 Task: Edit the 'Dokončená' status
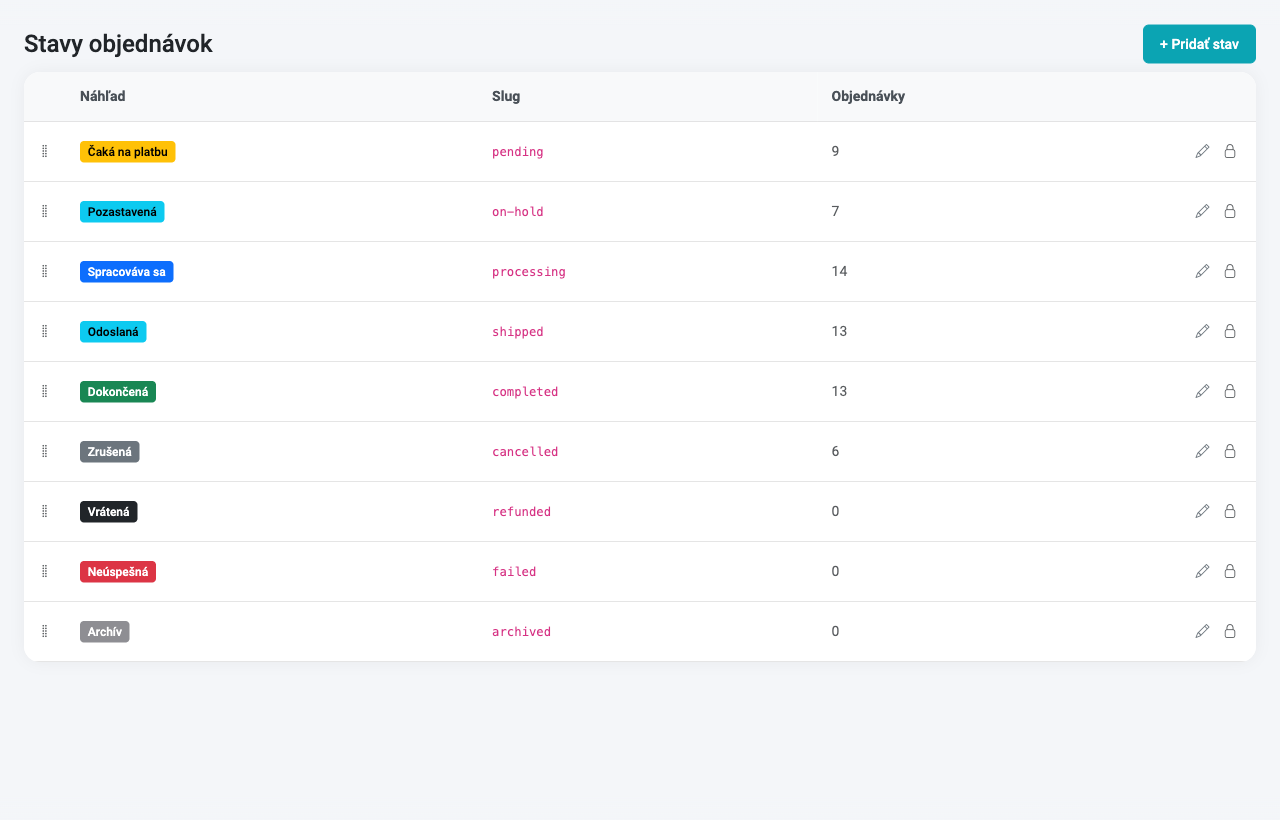tap(1202, 391)
